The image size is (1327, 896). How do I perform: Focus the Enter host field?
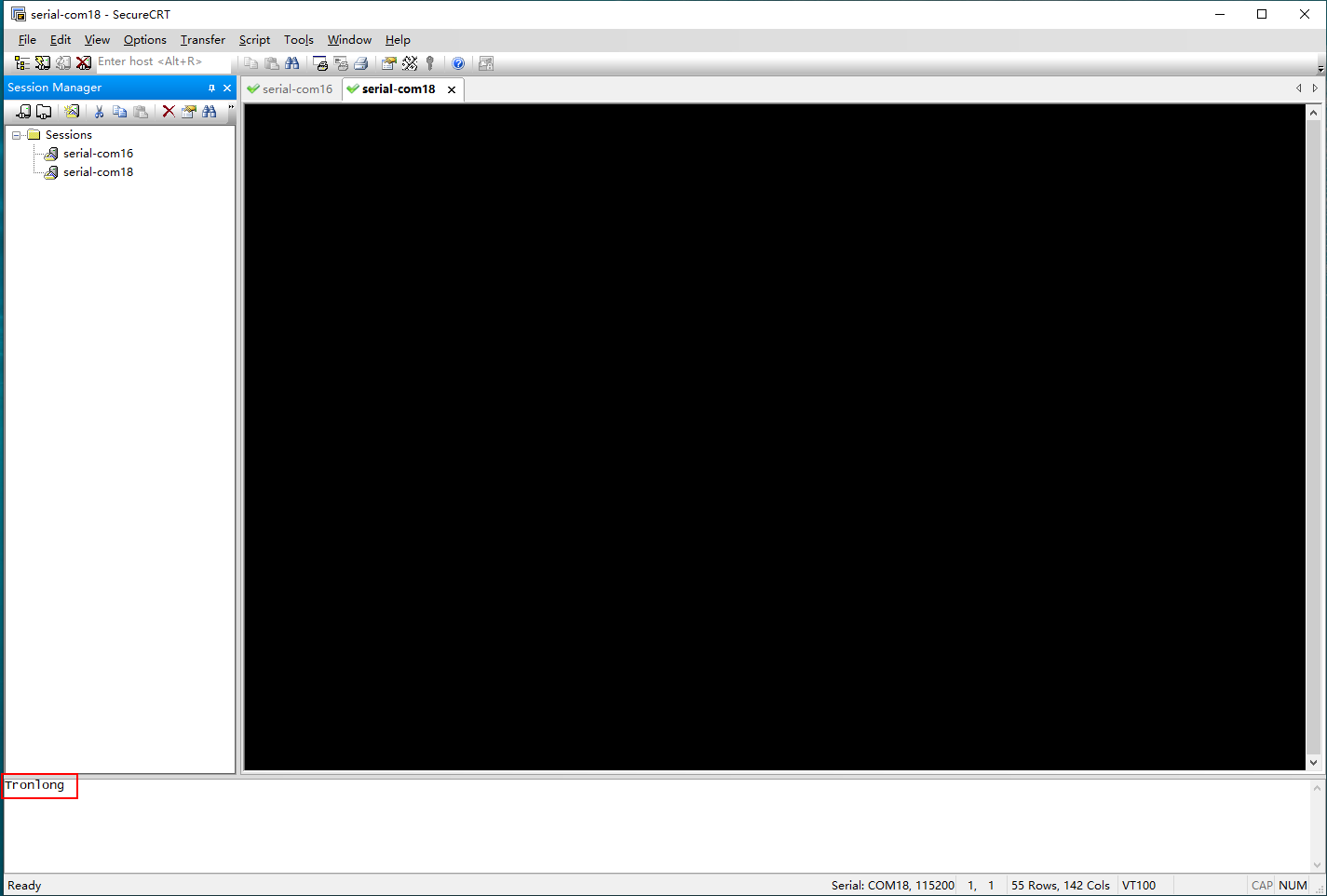tap(162, 61)
